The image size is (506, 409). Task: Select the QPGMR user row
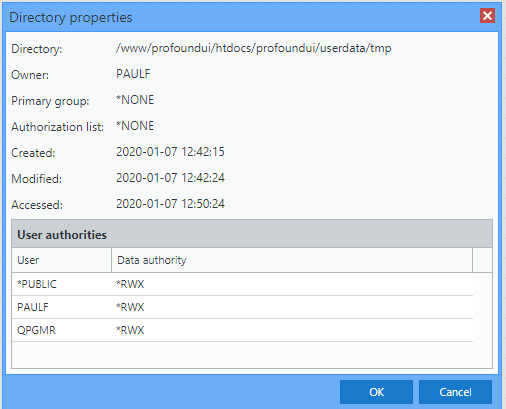click(242, 330)
